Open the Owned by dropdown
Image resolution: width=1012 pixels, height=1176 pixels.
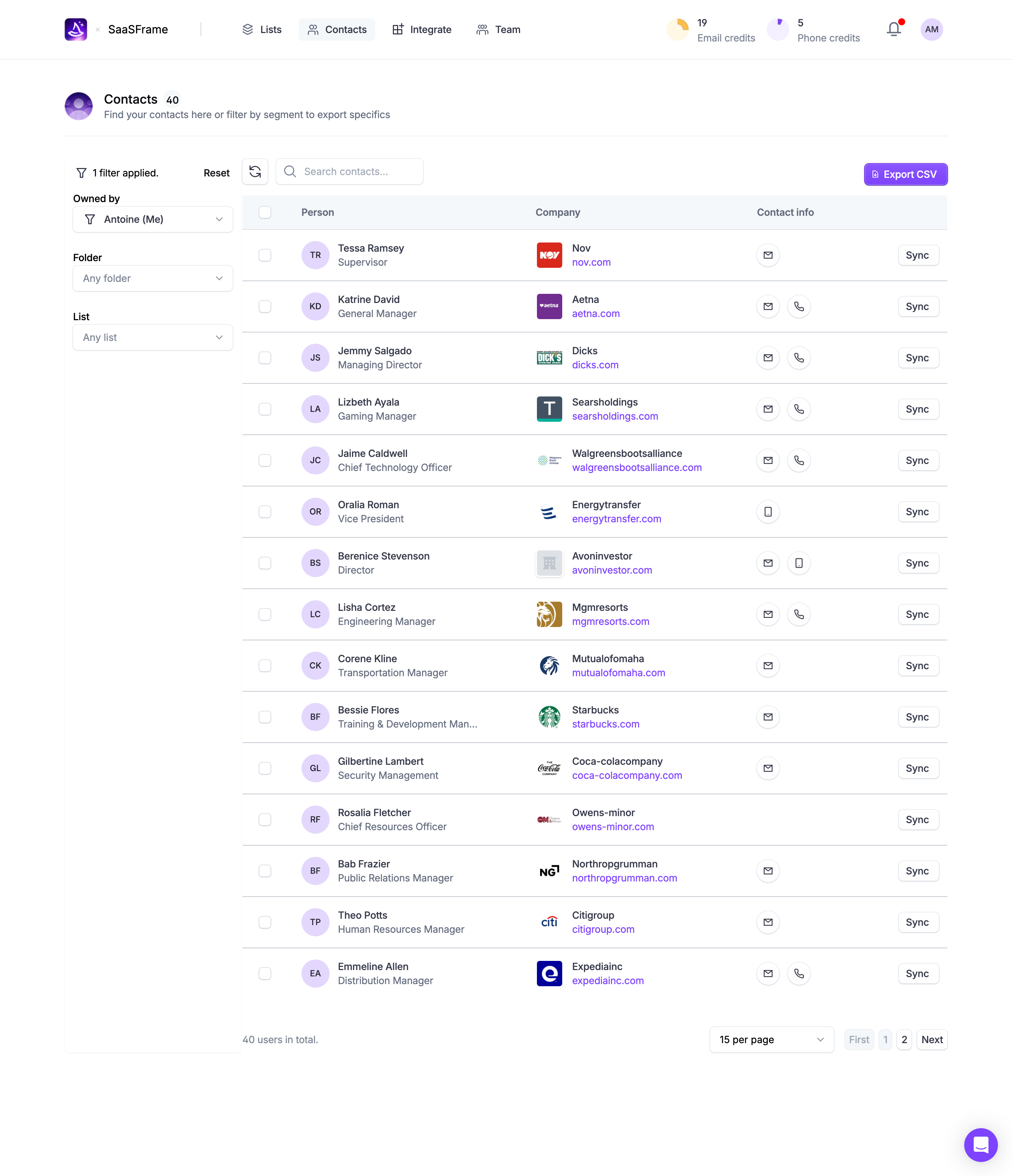click(153, 219)
